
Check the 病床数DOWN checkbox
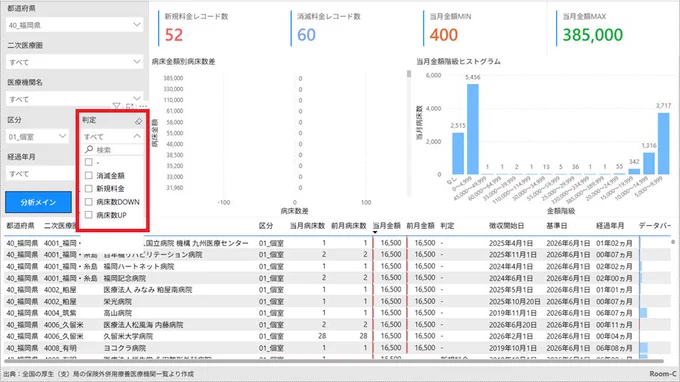point(88,202)
